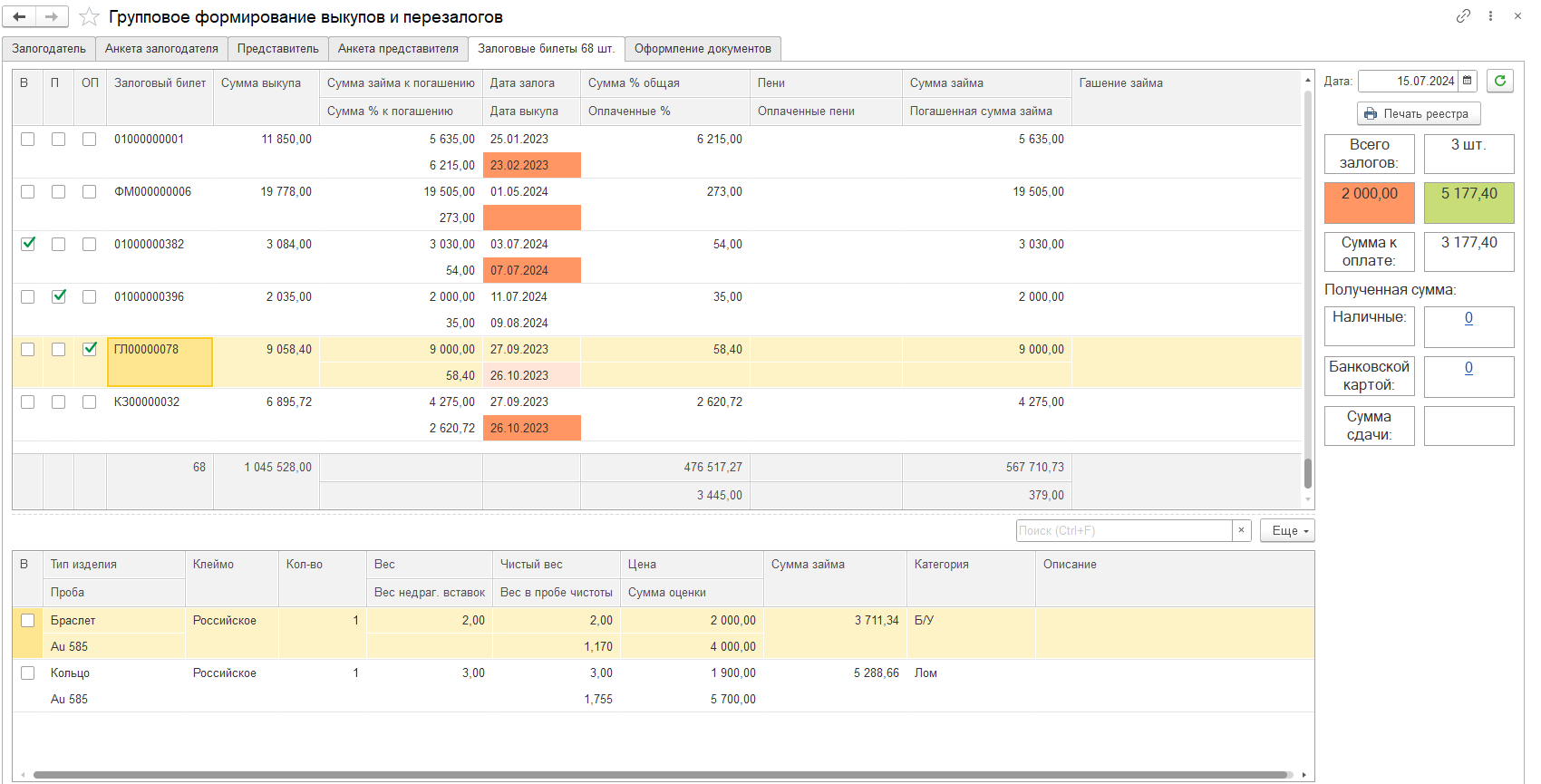This screenshot has width=1541, height=784.
Task: Click Категория column header
Action: (971, 578)
